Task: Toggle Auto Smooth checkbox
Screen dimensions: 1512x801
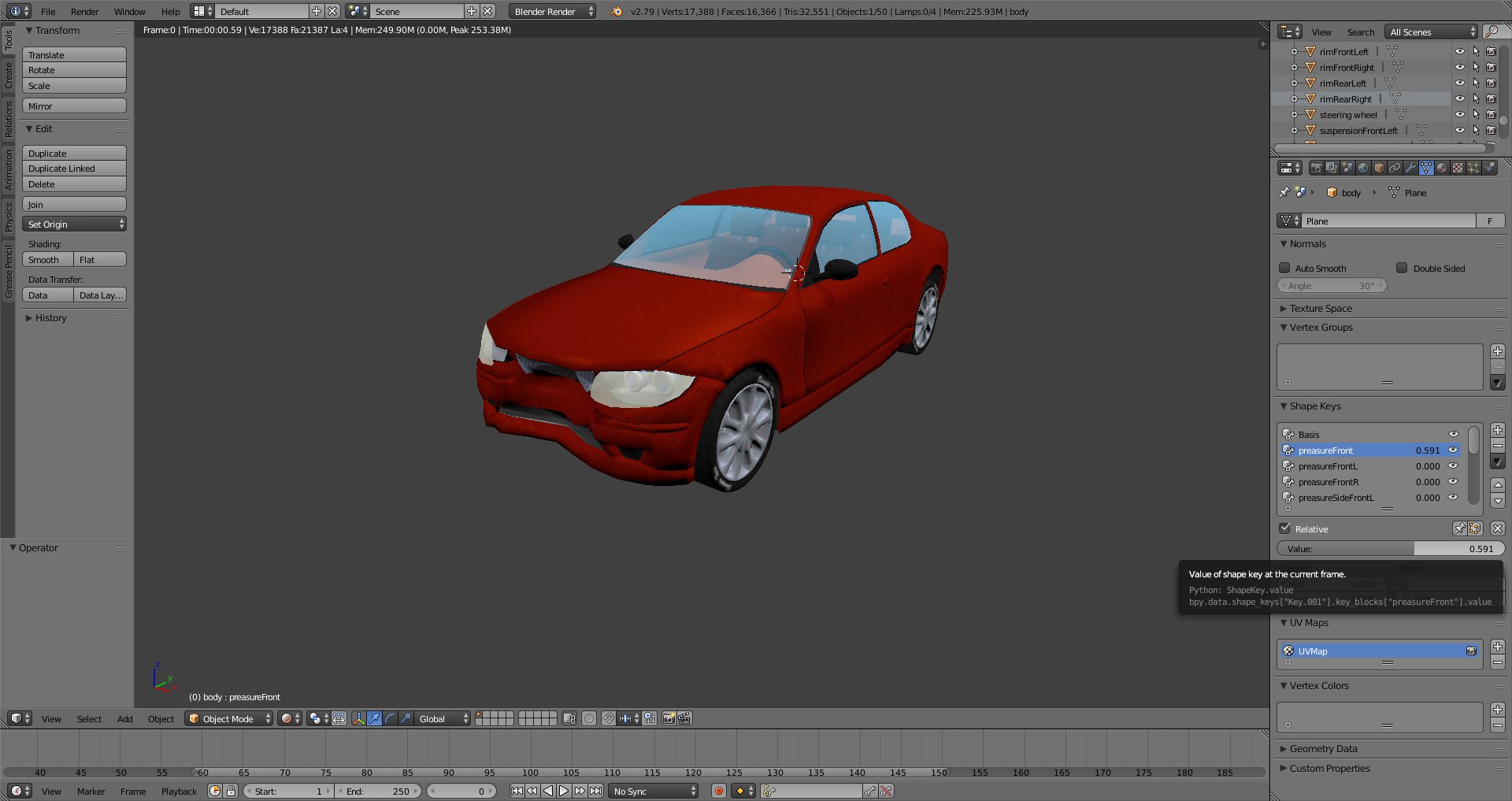Action: [1284, 268]
